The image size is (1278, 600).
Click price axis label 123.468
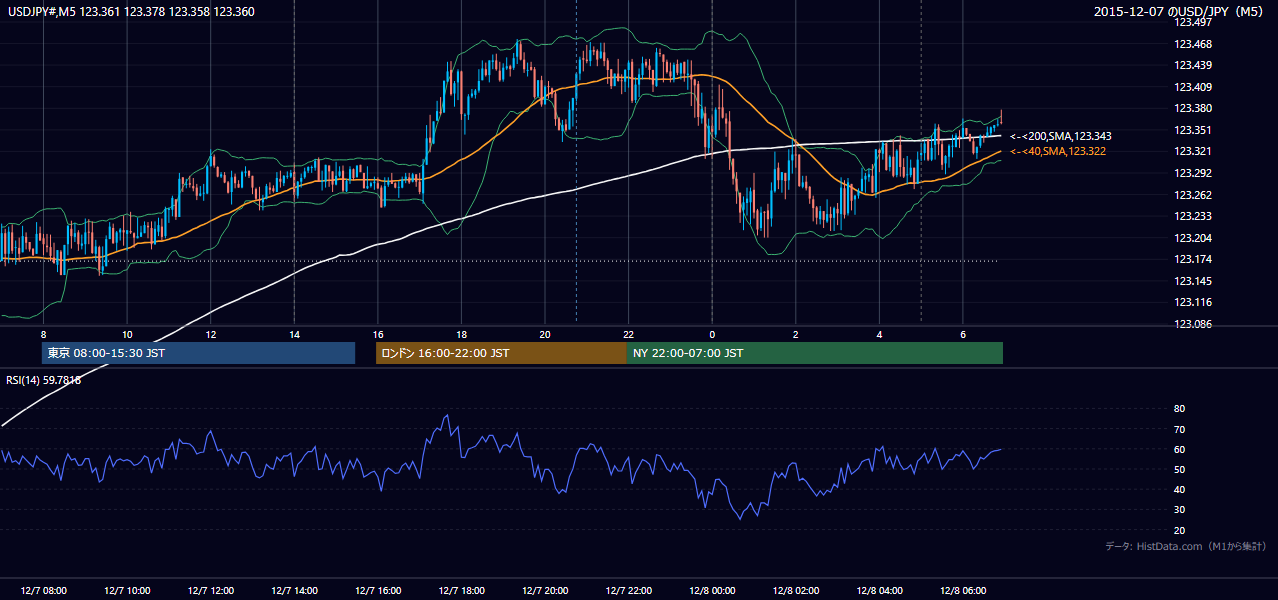coord(1192,44)
